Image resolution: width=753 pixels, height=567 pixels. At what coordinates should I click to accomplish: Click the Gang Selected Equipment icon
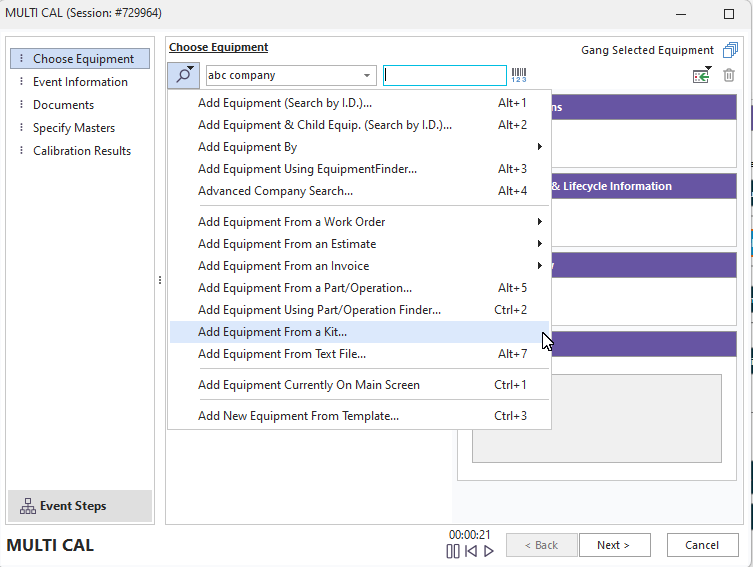pyautogui.click(x=730, y=50)
